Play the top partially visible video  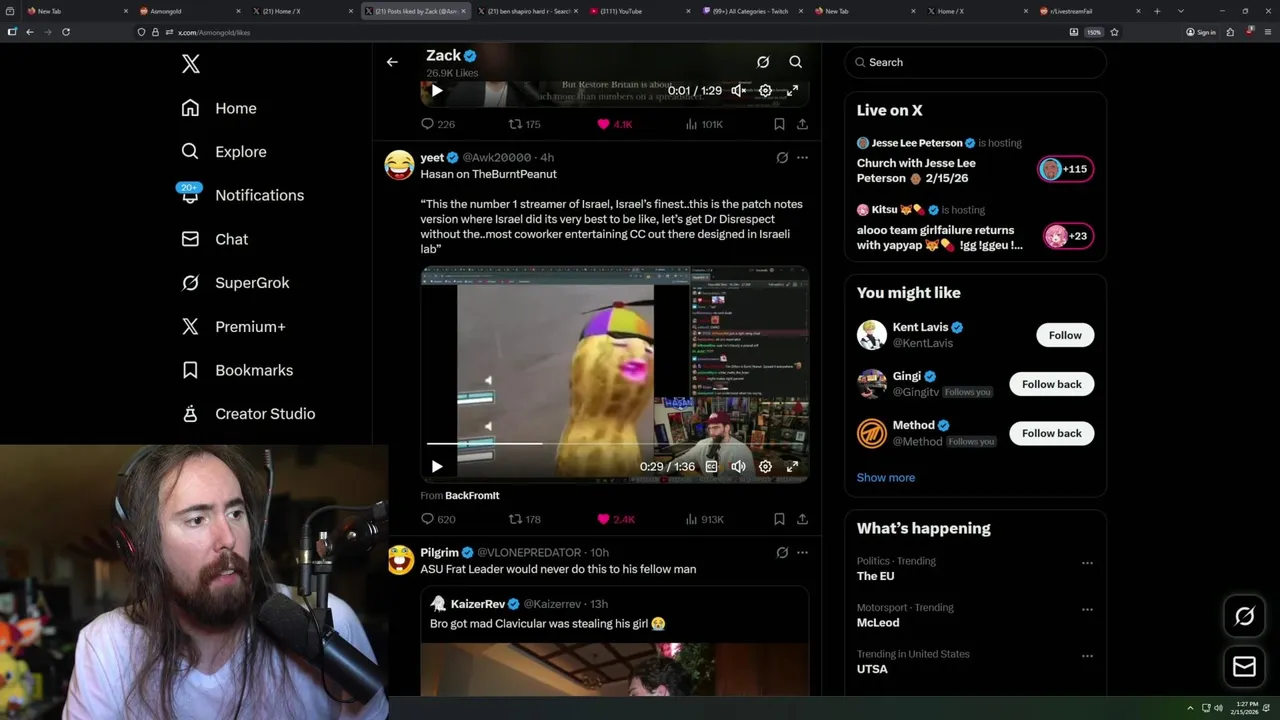coord(437,90)
